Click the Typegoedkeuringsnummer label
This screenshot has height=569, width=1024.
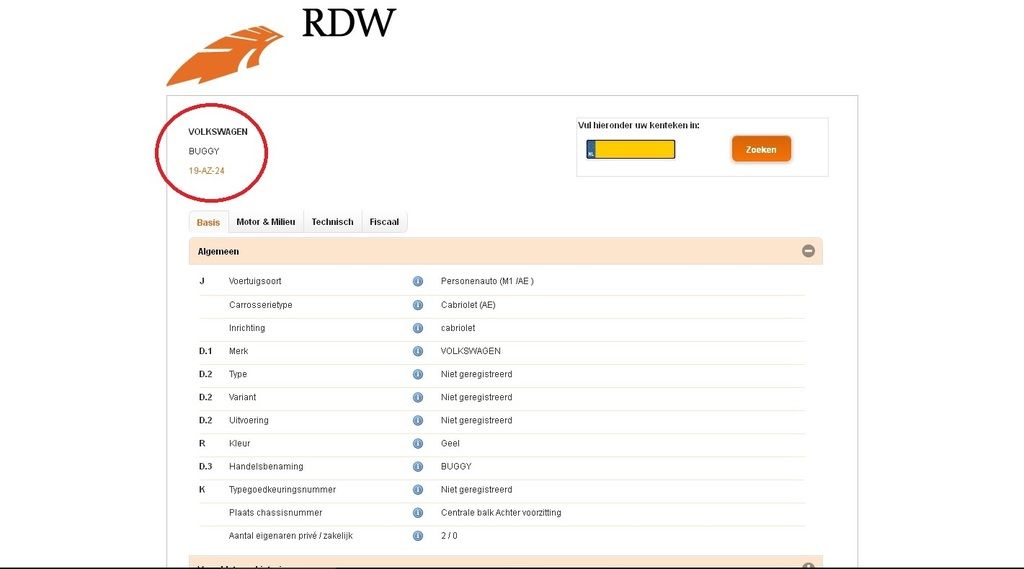[x=282, y=490]
